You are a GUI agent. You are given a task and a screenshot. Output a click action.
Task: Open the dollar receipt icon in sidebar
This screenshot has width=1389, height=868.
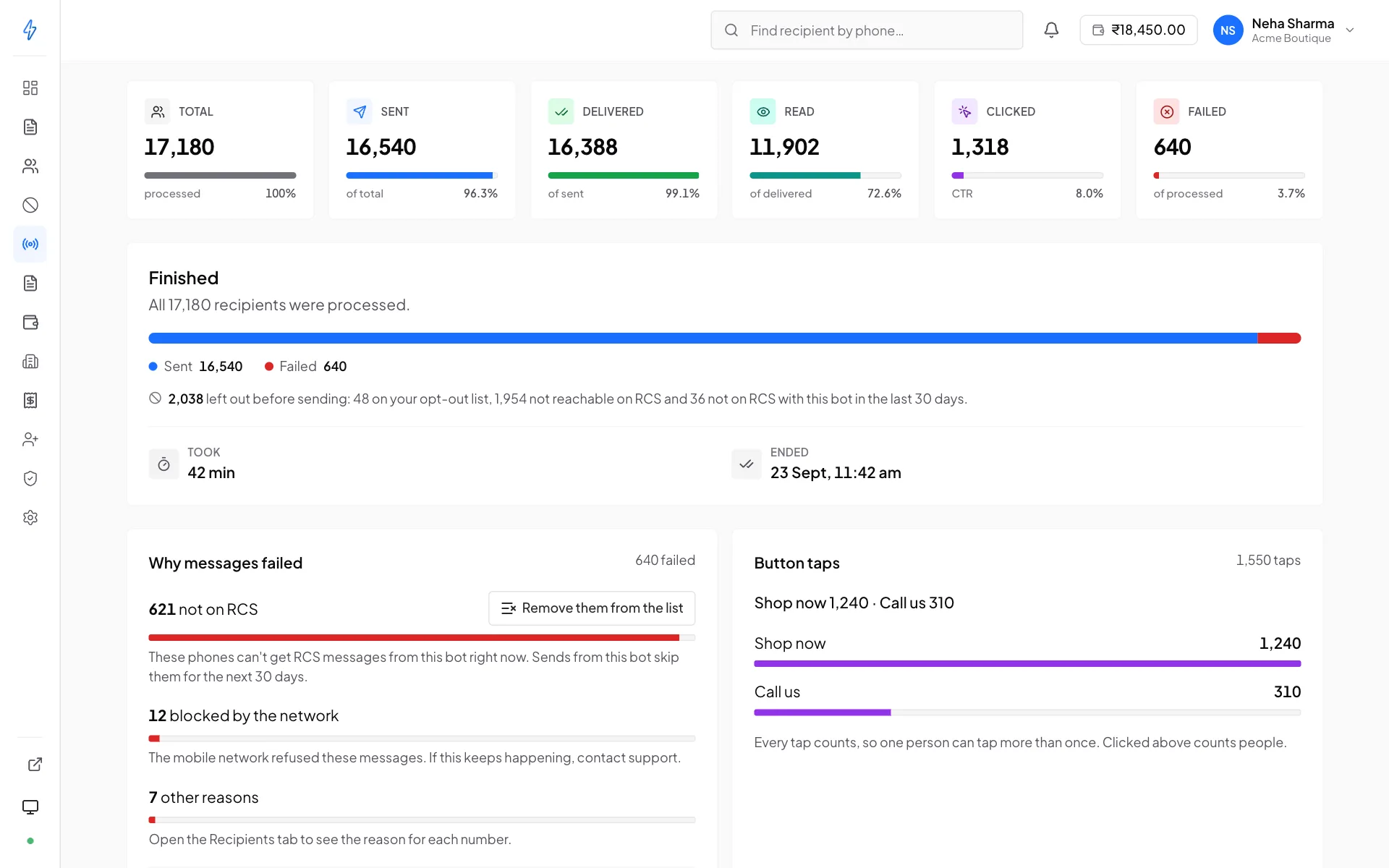pos(30,401)
